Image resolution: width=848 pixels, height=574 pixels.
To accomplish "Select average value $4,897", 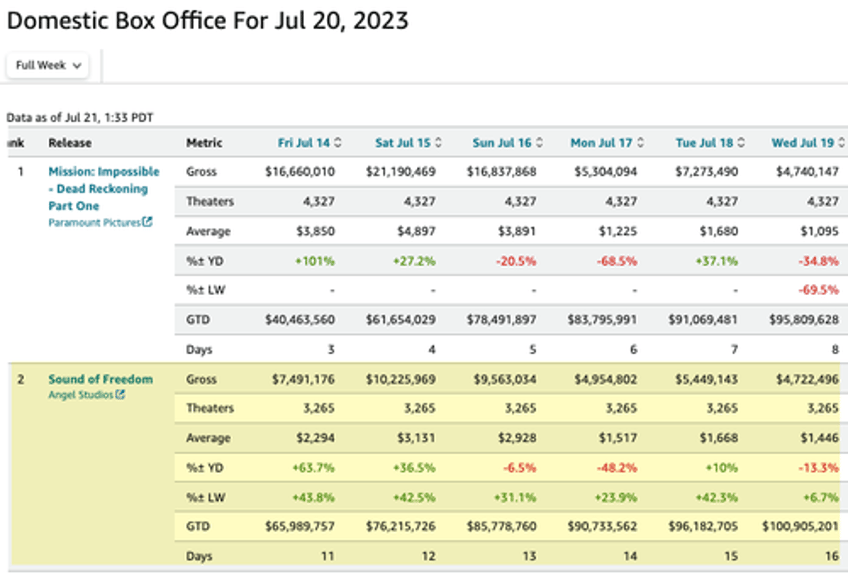I will [x=416, y=232].
